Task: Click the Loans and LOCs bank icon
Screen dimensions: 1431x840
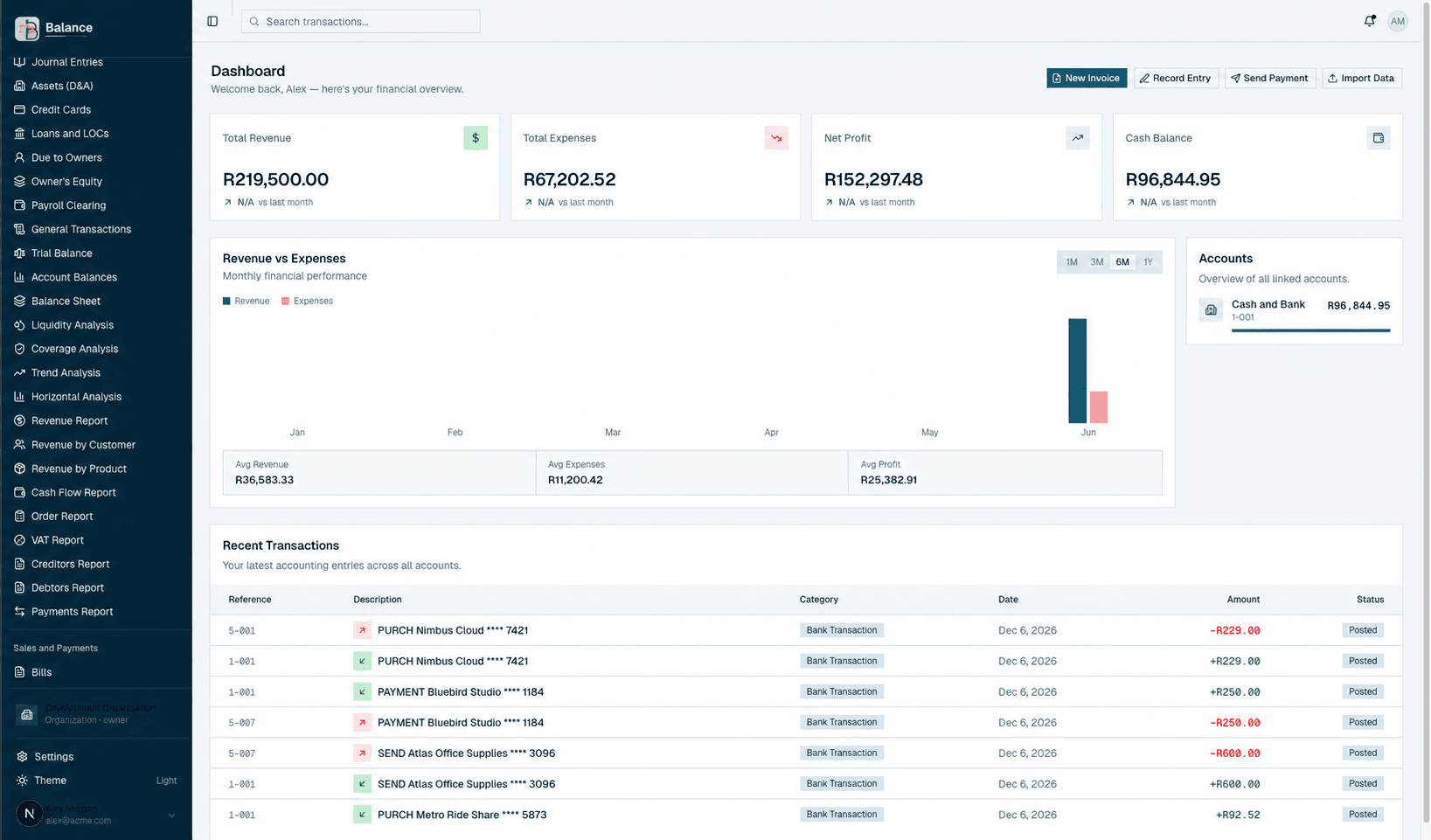Action: pos(19,134)
